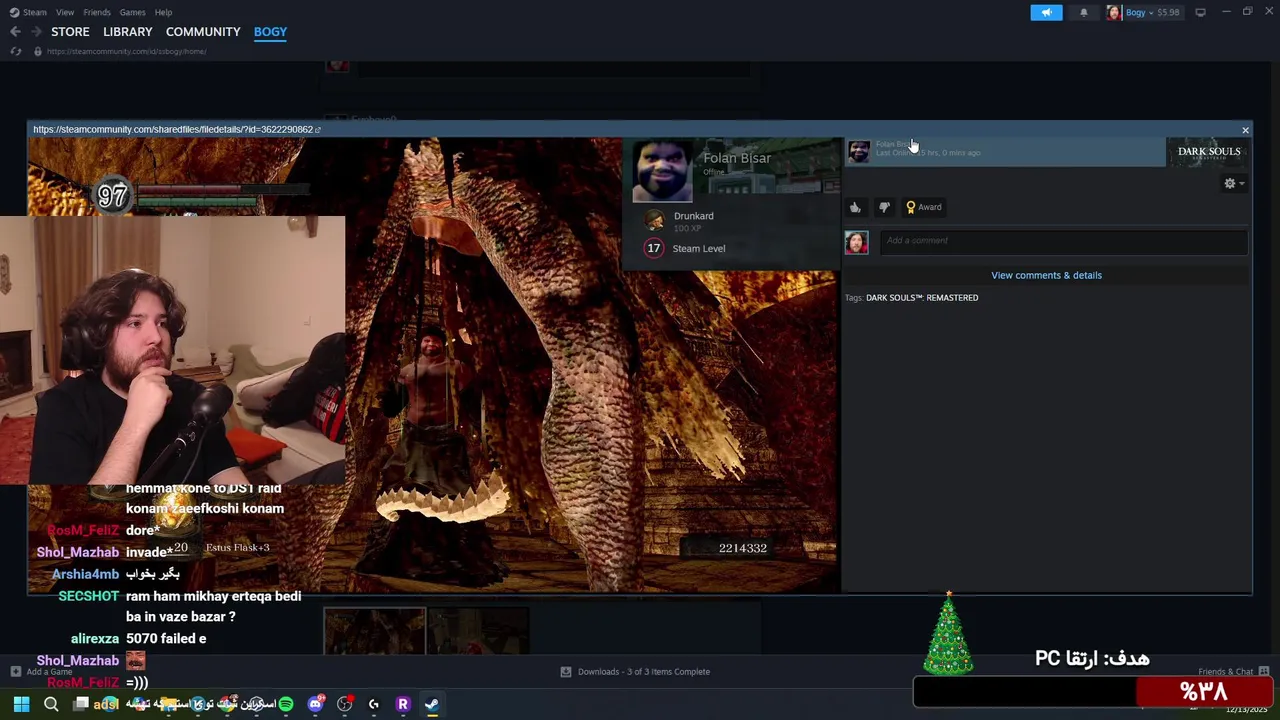This screenshot has width=1280, height=720.
Task: Open Logitech G HUB from taskbar
Action: click(x=374, y=704)
